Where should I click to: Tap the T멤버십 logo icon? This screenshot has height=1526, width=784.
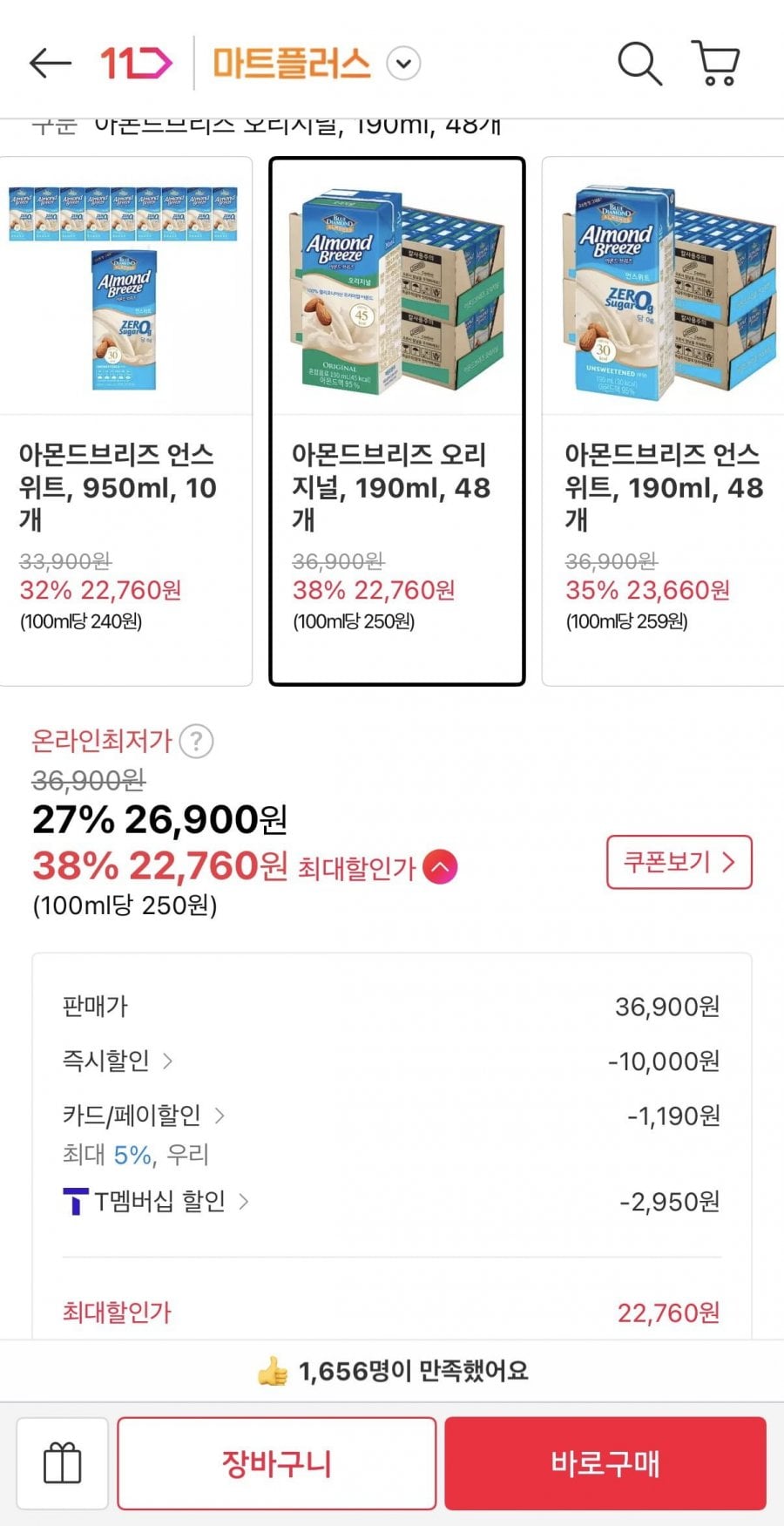tap(76, 1202)
